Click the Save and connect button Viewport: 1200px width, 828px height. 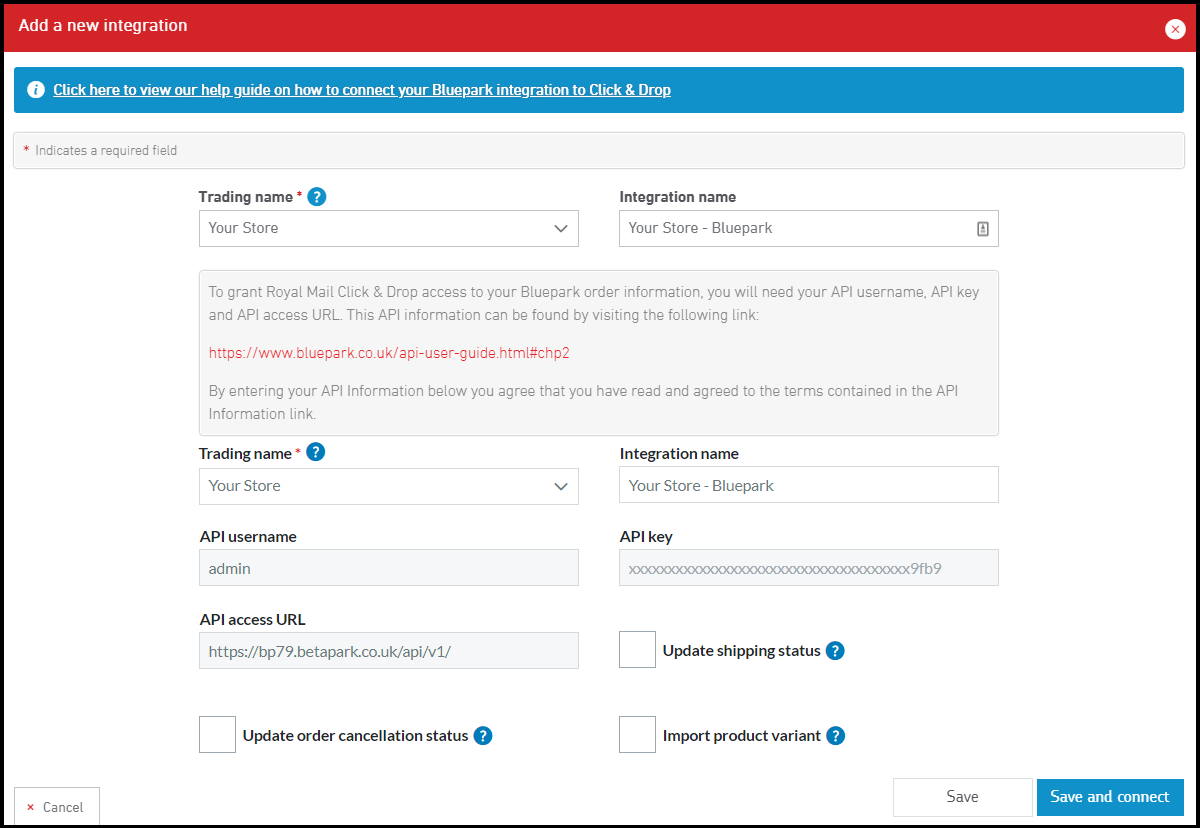pyautogui.click(x=1110, y=797)
